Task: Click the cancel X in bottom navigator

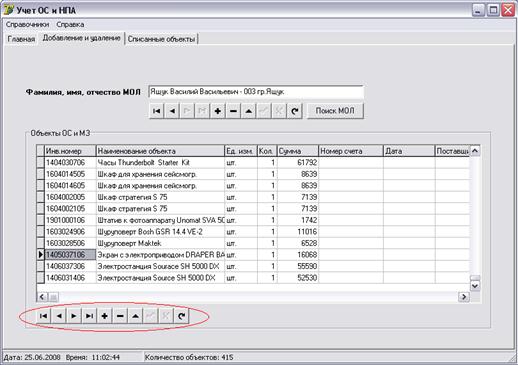Action: (x=166, y=316)
